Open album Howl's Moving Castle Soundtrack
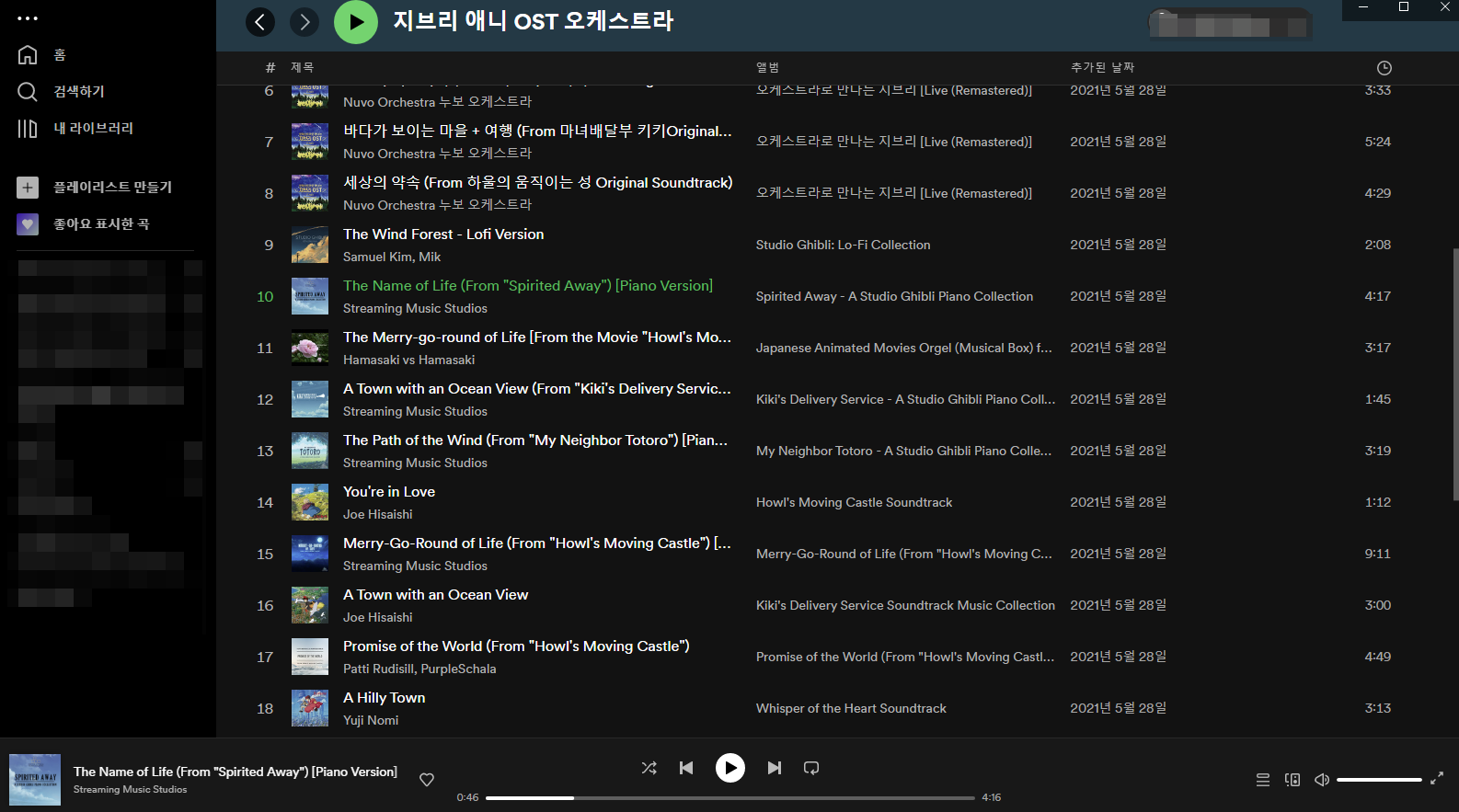Viewport: 1459px width, 812px height. [854, 503]
